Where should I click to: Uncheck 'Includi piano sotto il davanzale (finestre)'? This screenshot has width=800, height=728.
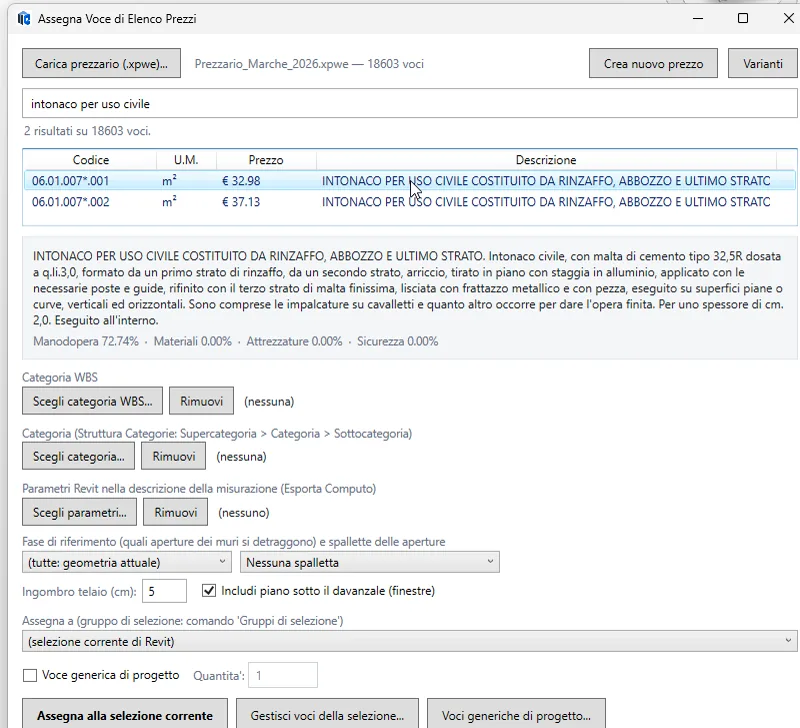209,591
